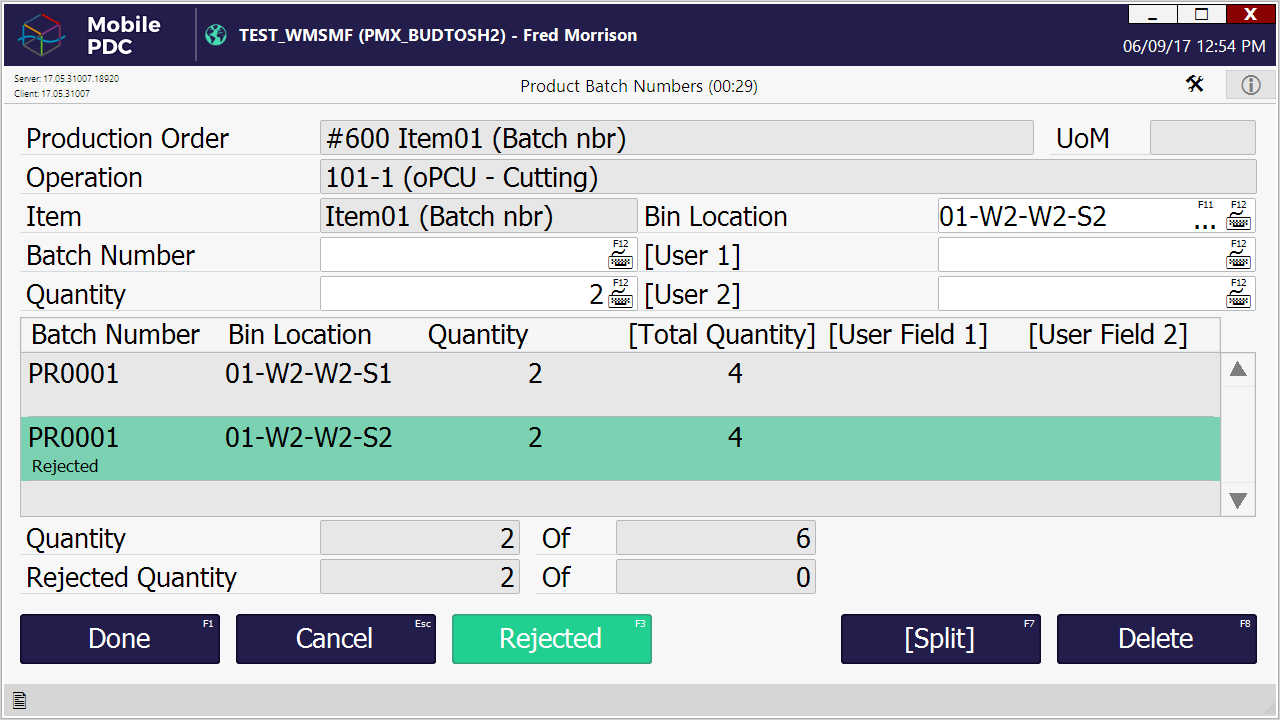Viewport: 1280px width, 720px height.
Task: Toggle the green Rejected button
Action: click(551, 639)
